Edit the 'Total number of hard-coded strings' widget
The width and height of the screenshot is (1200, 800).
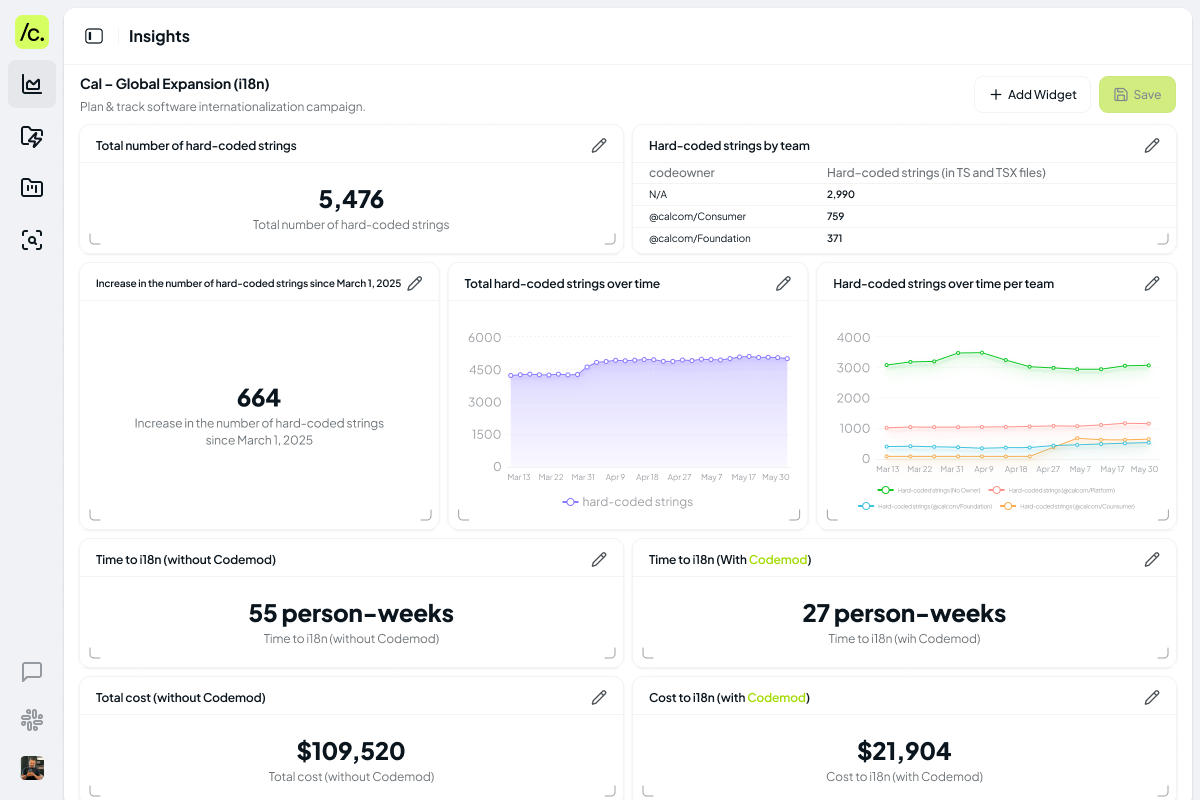coord(599,145)
